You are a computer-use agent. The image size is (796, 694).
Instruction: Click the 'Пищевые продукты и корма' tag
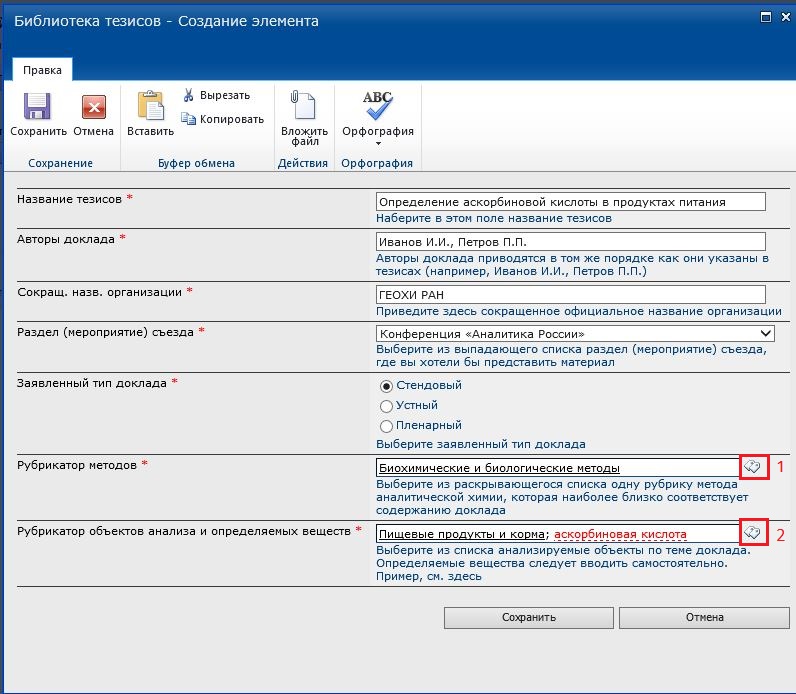tap(462, 534)
